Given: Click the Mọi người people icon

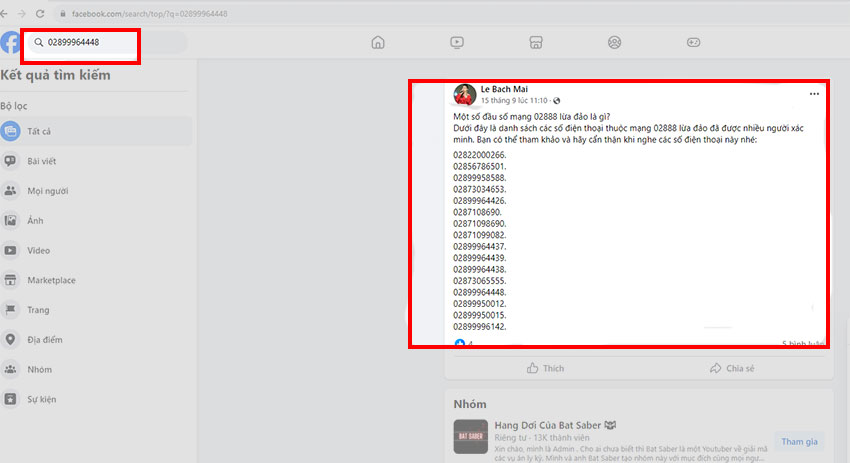Looking at the screenshot, I should (10, 191).
